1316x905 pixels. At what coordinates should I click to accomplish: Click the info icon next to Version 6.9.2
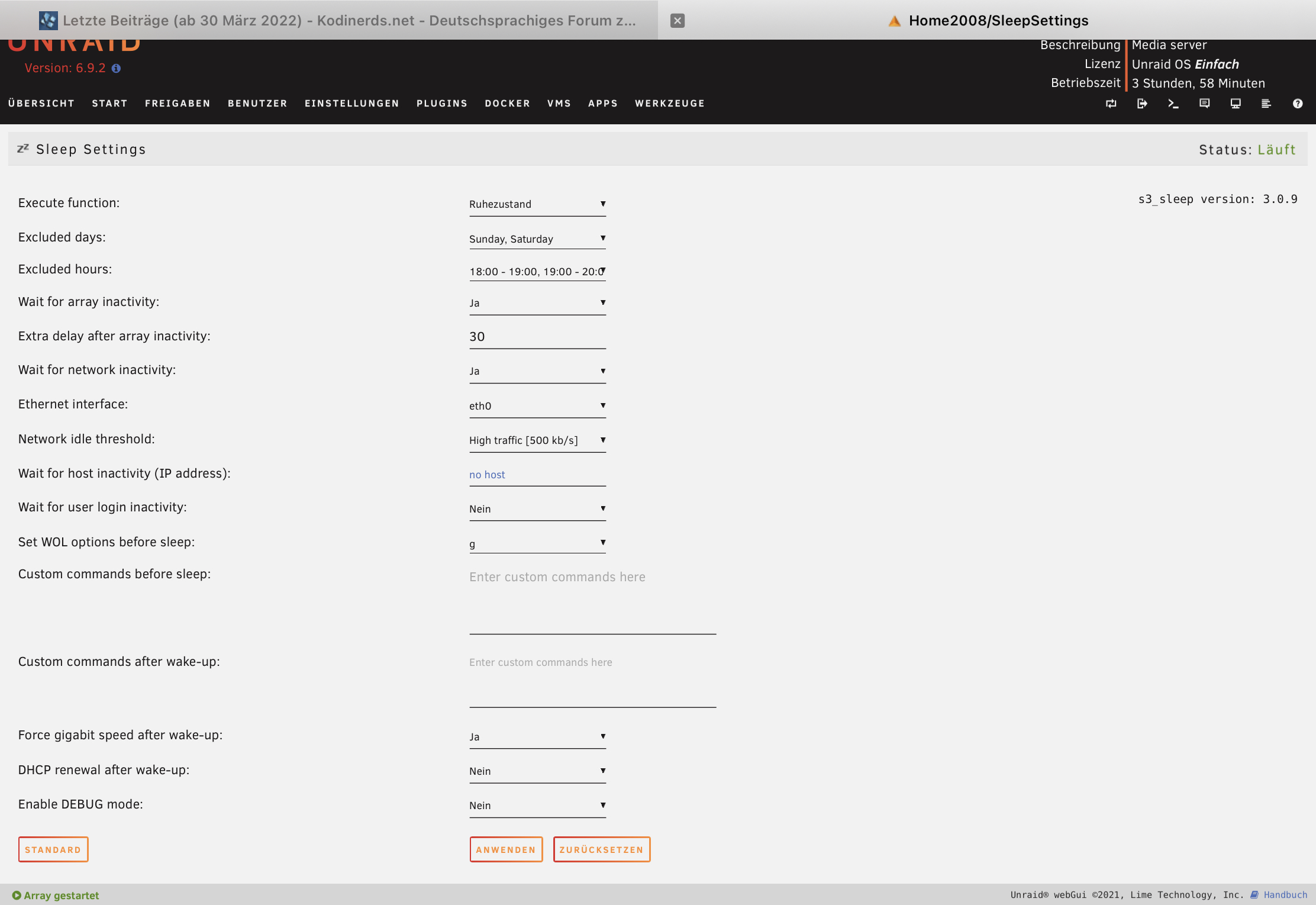pyautogui.click(x=116, y=68)
